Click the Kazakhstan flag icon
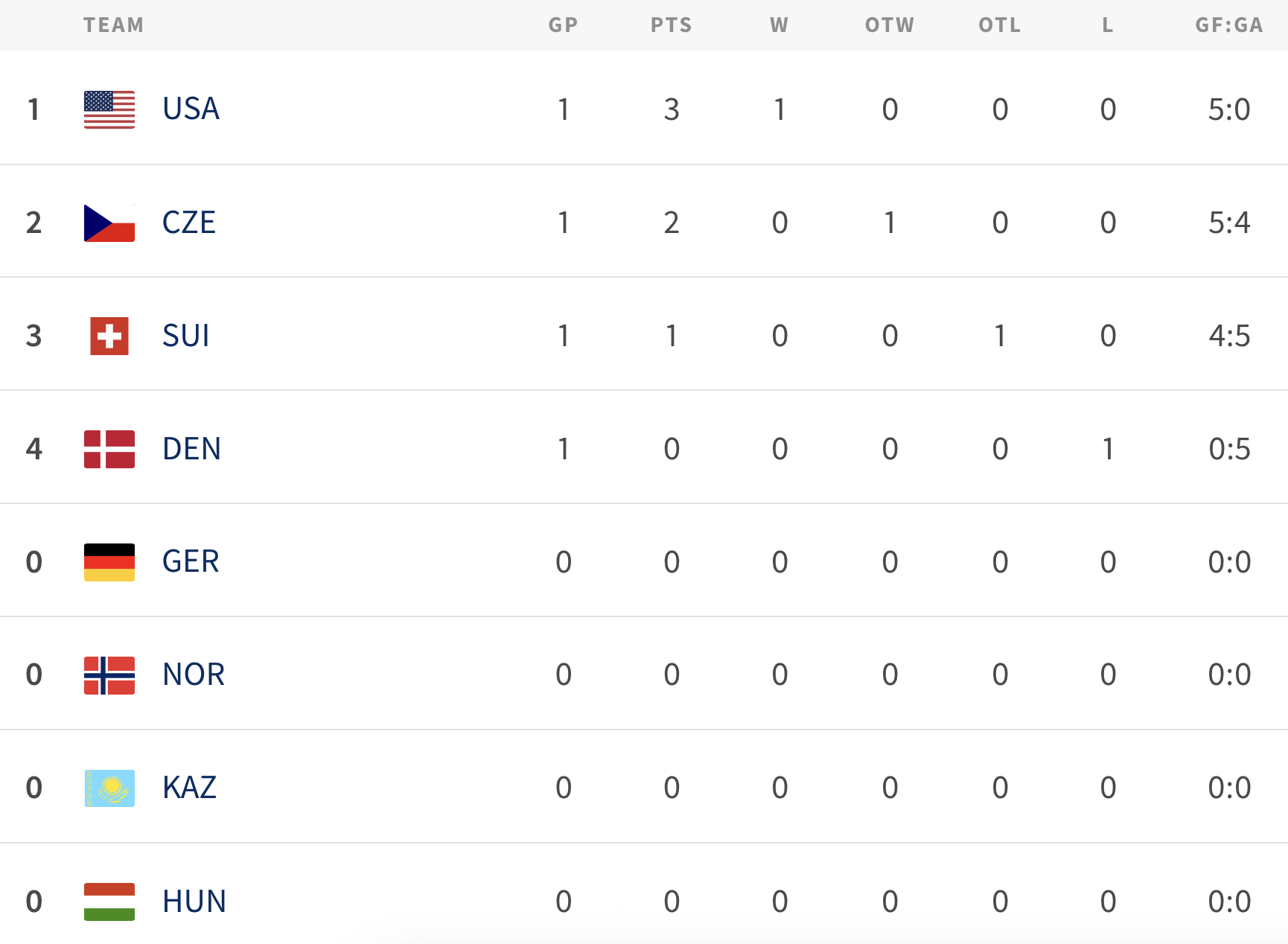The height and width of the screenshot is (944, 1288). [x=109, y=788]
